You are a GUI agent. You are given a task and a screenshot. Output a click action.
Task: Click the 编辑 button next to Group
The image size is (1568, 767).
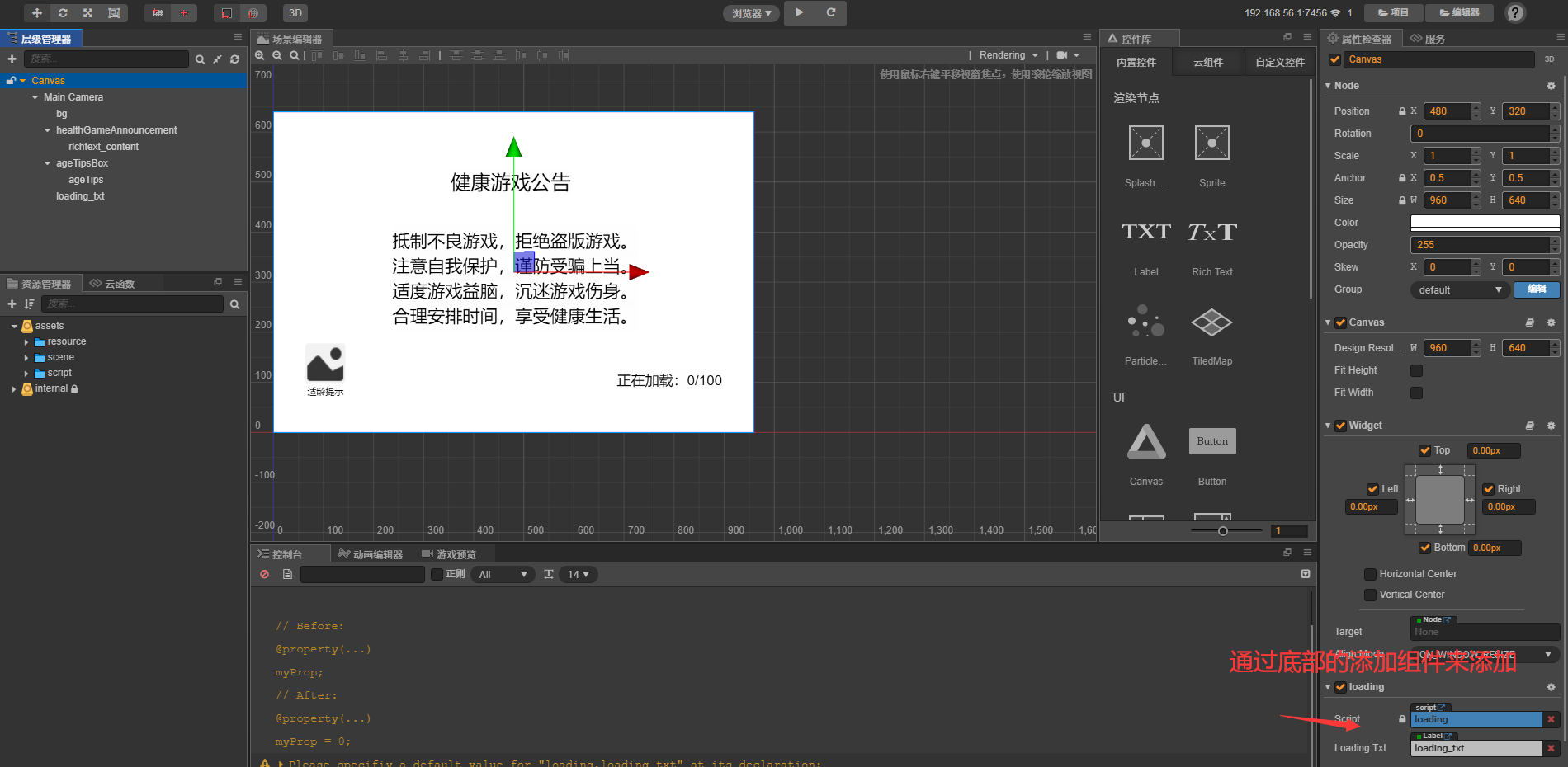pos(1536,289)
